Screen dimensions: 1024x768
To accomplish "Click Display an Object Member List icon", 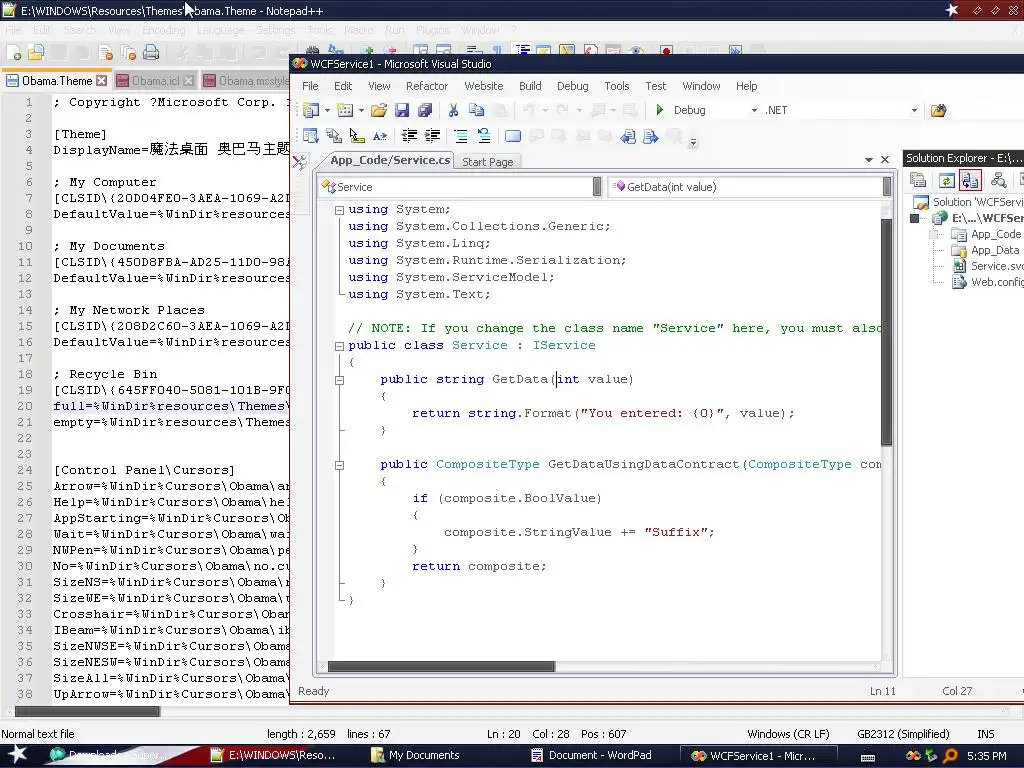I will click(x=311, y=136).
